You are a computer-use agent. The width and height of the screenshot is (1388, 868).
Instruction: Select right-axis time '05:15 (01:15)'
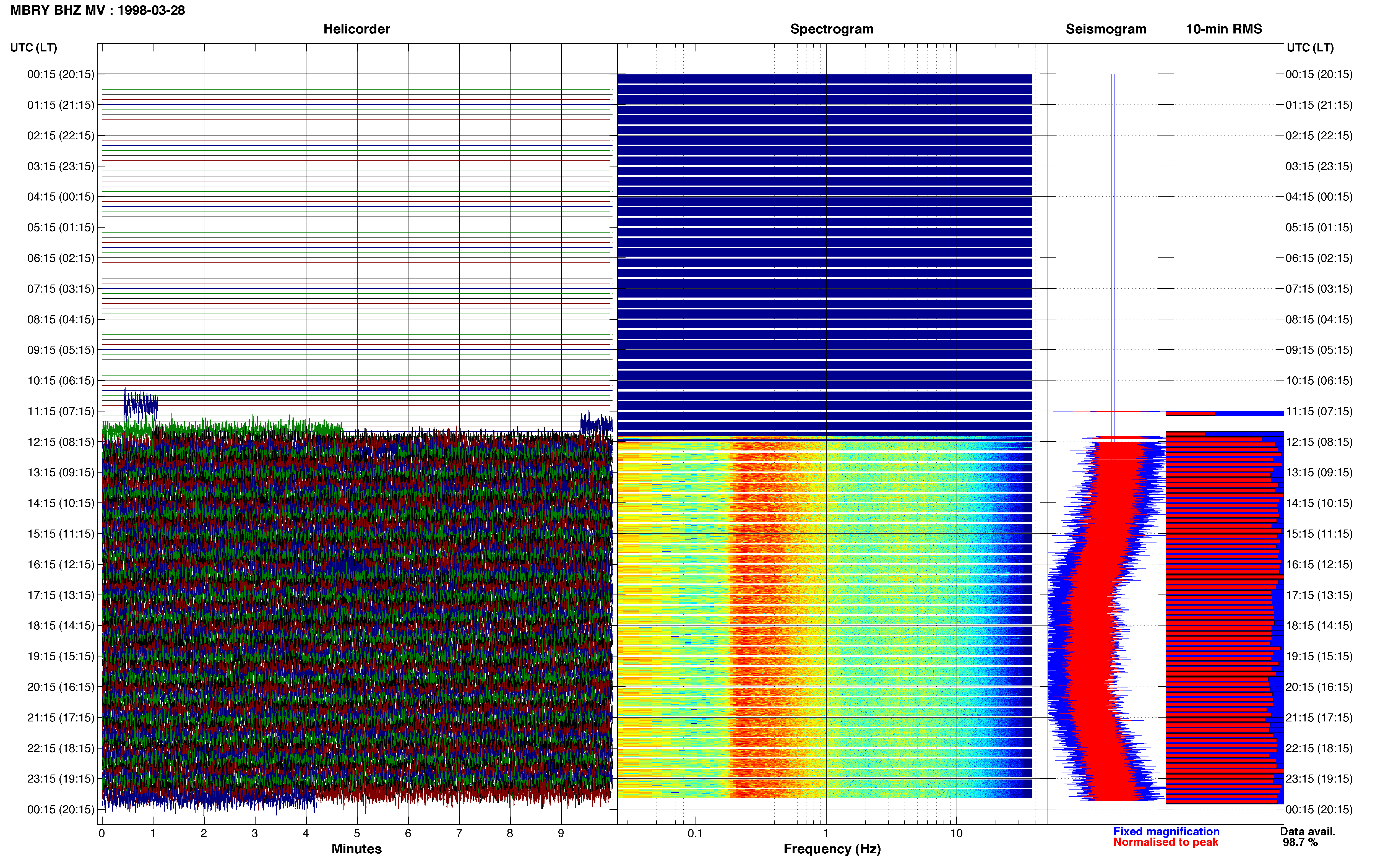(x=1319, y=227)
